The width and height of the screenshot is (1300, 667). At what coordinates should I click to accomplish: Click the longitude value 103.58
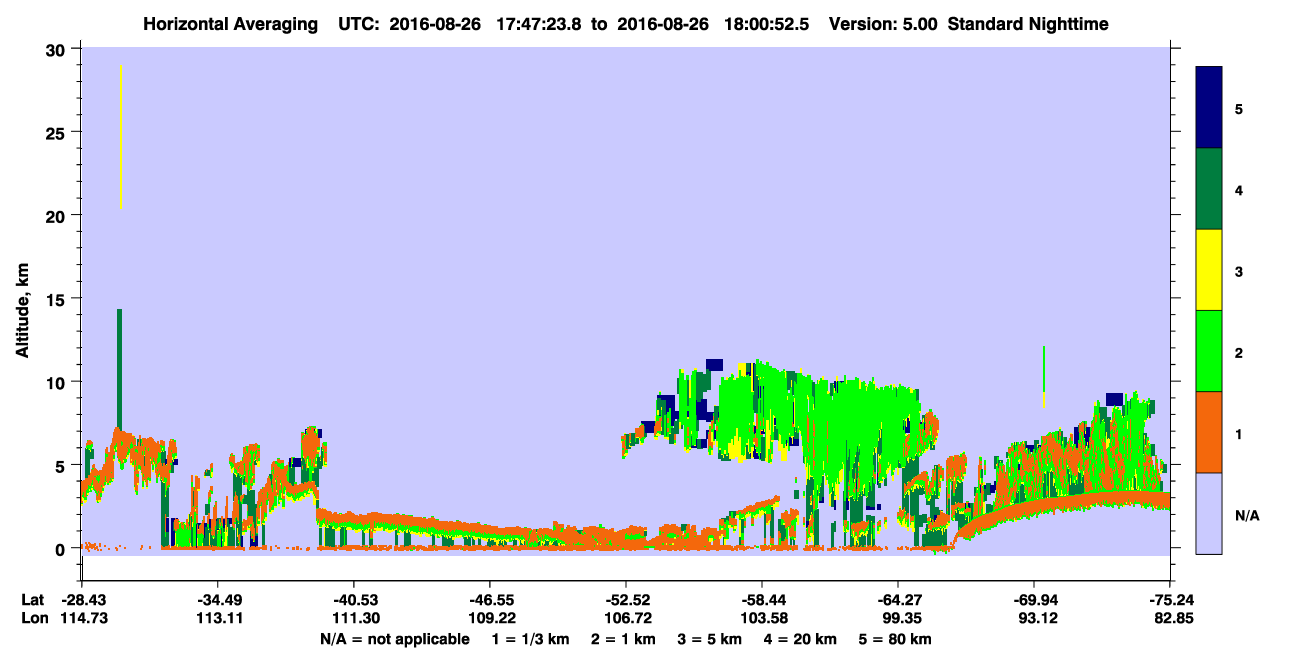(762, 618)
